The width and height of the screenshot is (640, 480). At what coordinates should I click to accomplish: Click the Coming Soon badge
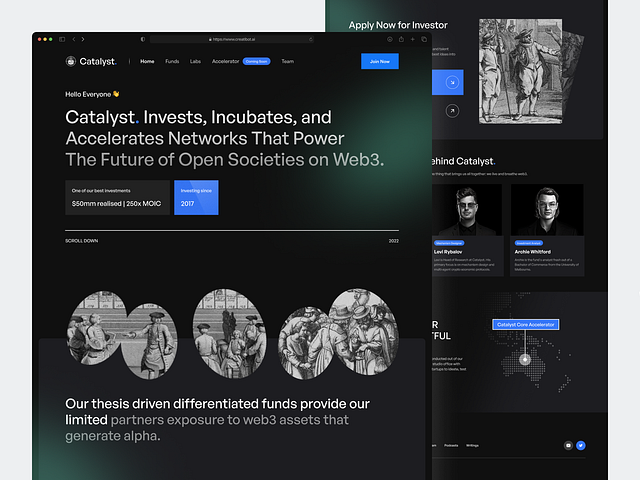256,61
